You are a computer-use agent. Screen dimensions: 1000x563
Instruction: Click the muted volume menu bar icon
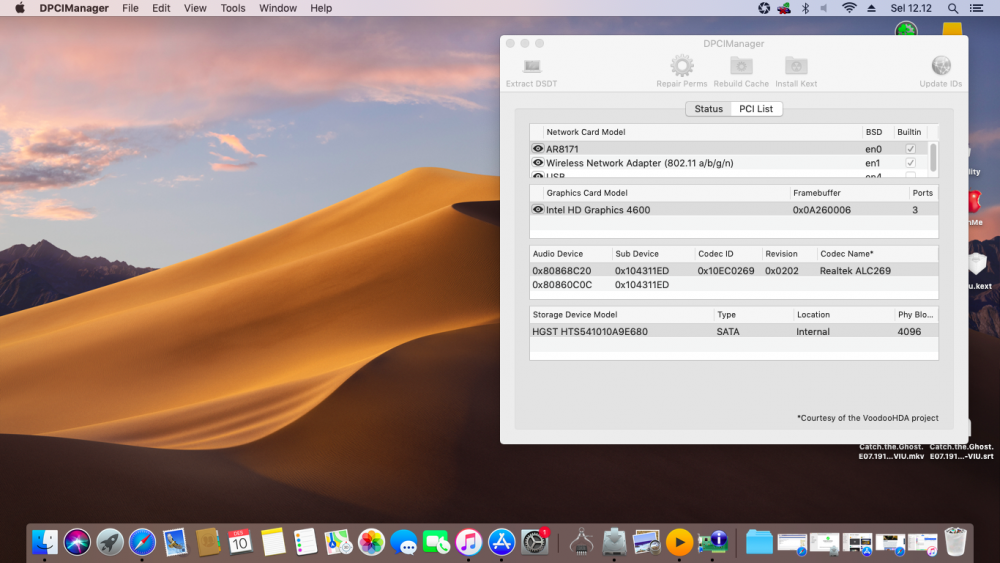click(x=825, y=8)
